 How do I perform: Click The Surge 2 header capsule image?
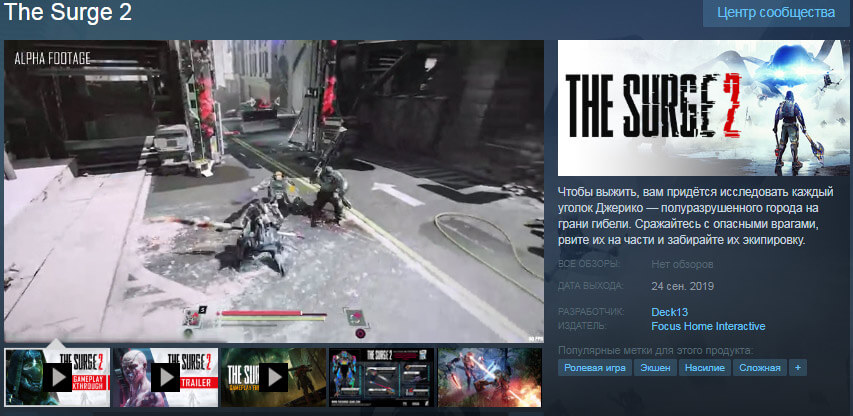tap(703, 108)
